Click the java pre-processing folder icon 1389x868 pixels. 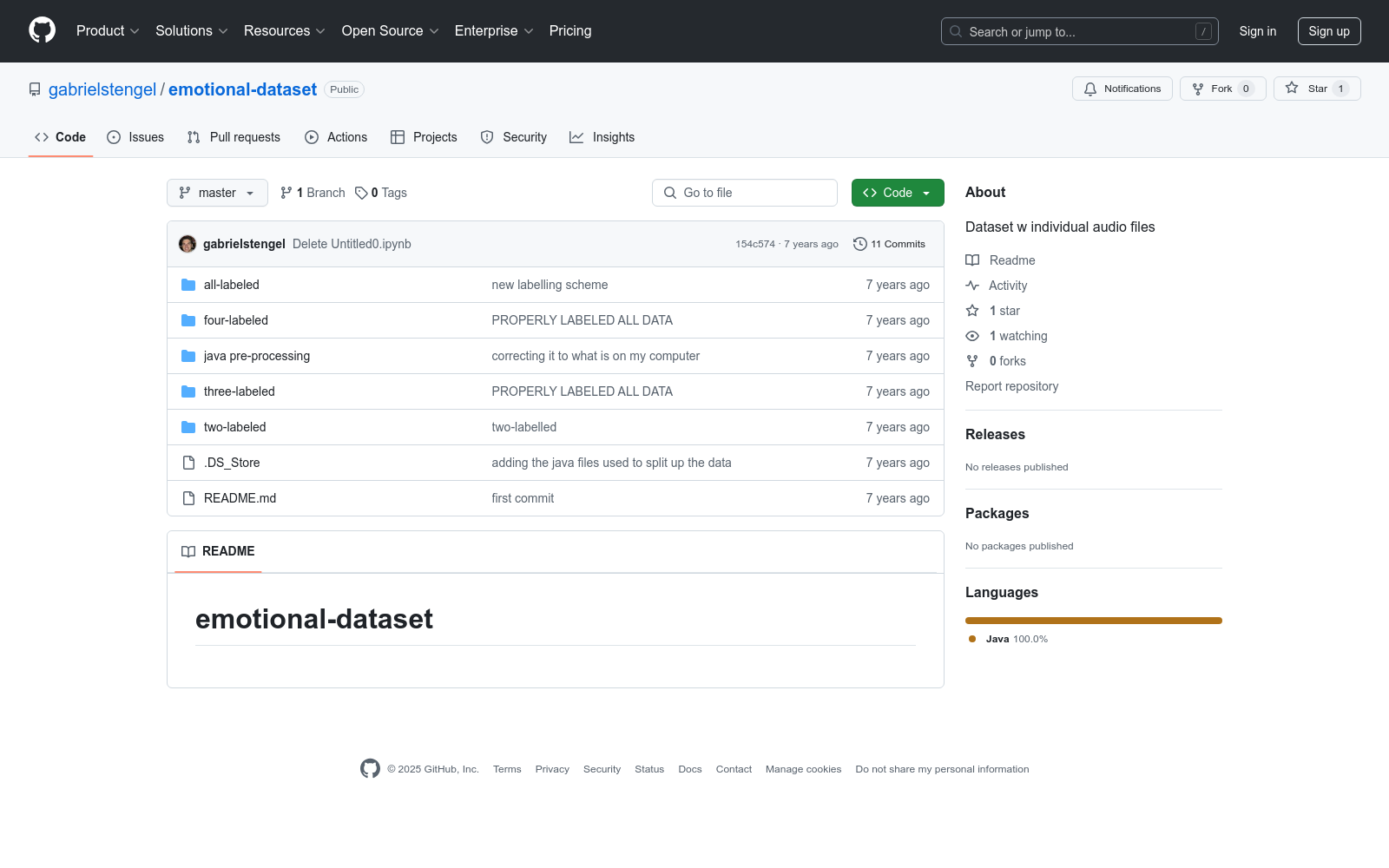click(x=188, y=356)
